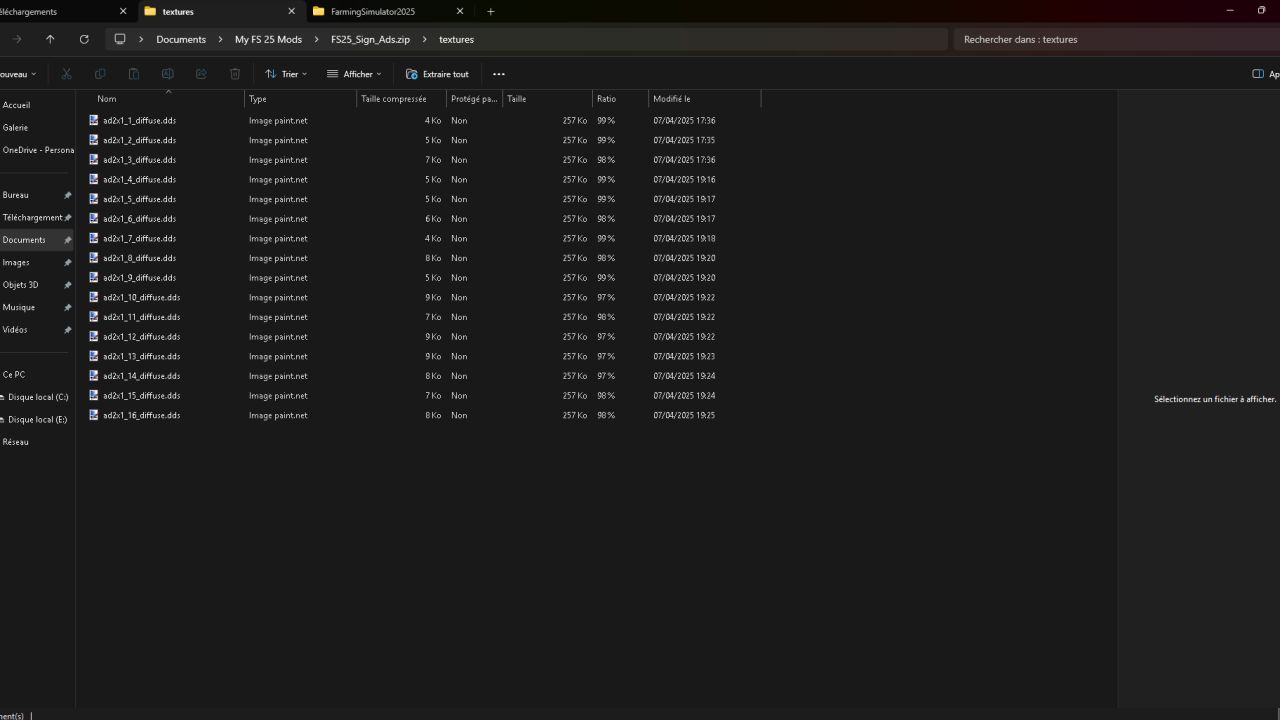Expand the Afficher view dropdown
Screen dimensions: 1280x720
[354, 74]
